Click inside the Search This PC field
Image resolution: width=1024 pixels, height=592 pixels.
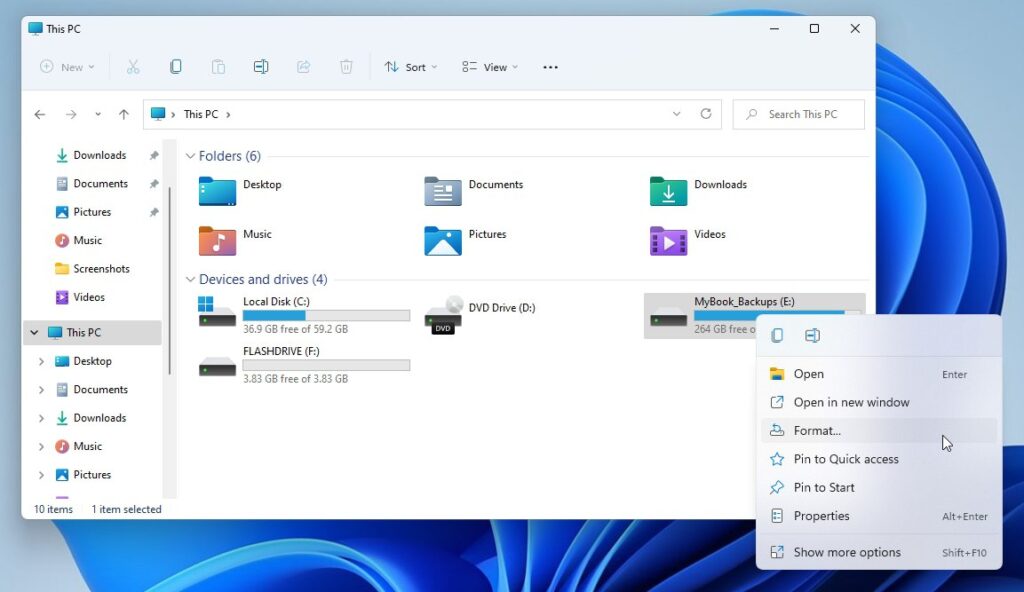pos(798,114)
